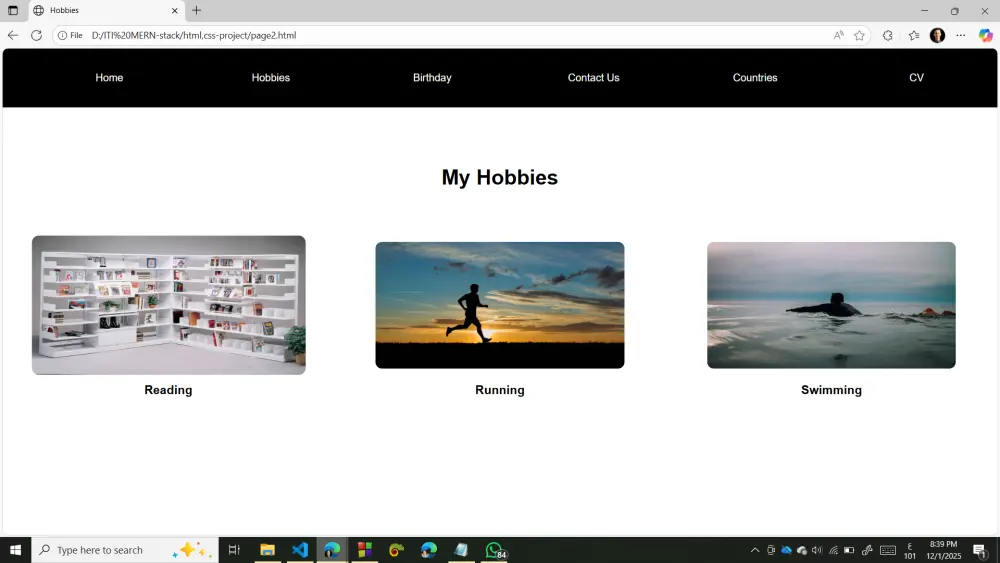Select the Hobbies browser tab
Image resolution: width=1000 pixels, height=563 pixels.
(105, 10)
